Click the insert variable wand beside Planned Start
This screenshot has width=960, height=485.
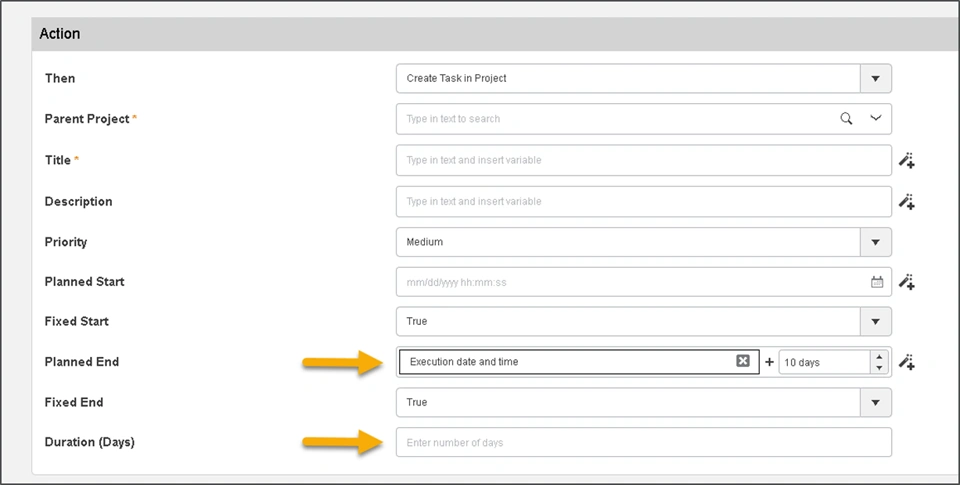(x=906, y=282)
